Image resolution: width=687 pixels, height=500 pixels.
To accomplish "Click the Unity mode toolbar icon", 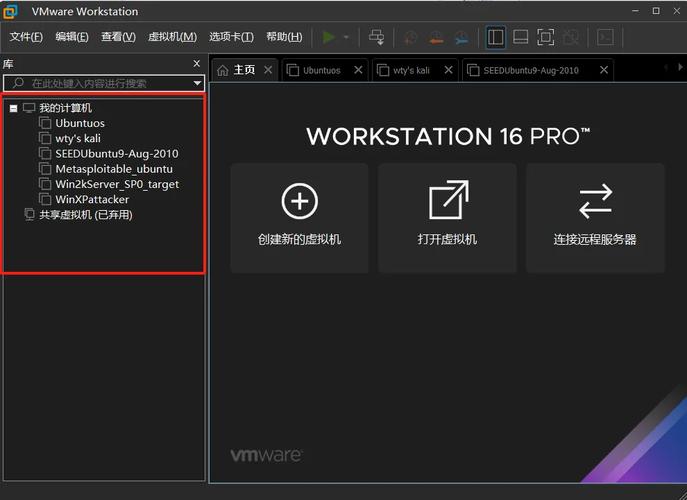I will point(570,37).
